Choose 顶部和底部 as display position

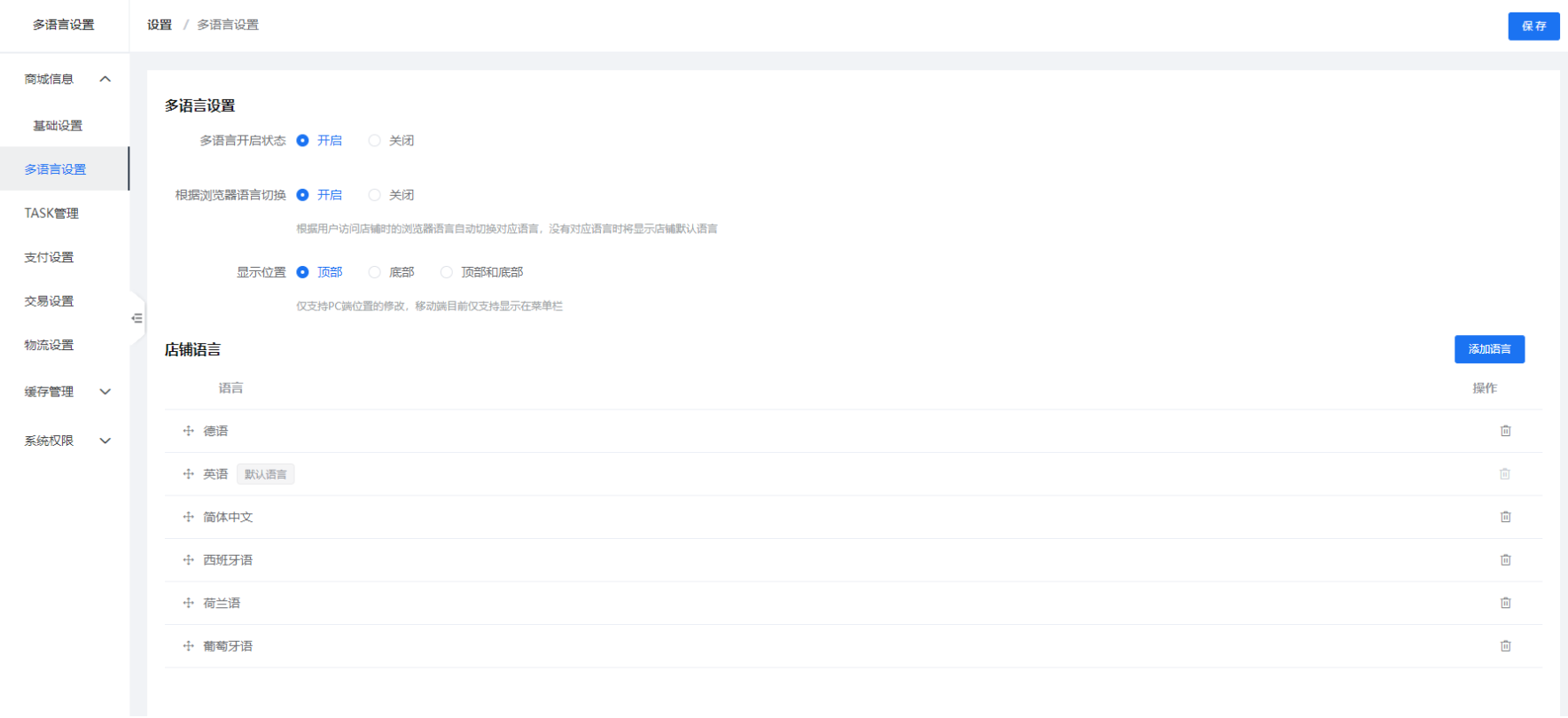click(481, 272)
